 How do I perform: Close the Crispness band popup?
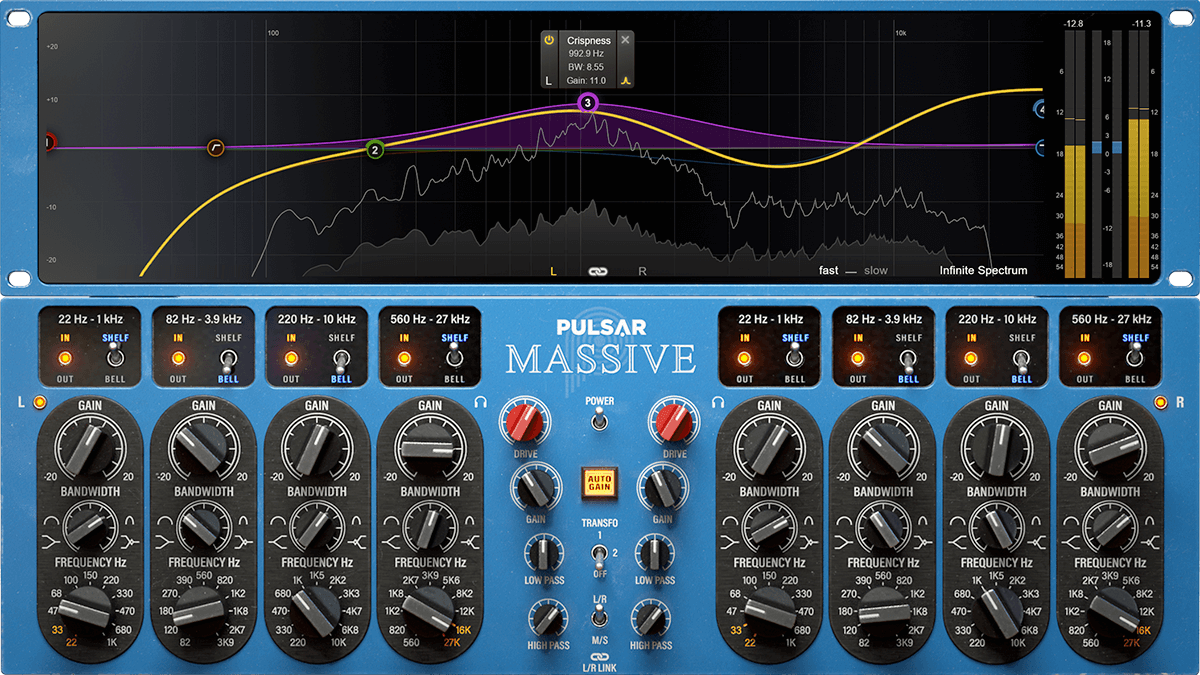pos(625,40)
